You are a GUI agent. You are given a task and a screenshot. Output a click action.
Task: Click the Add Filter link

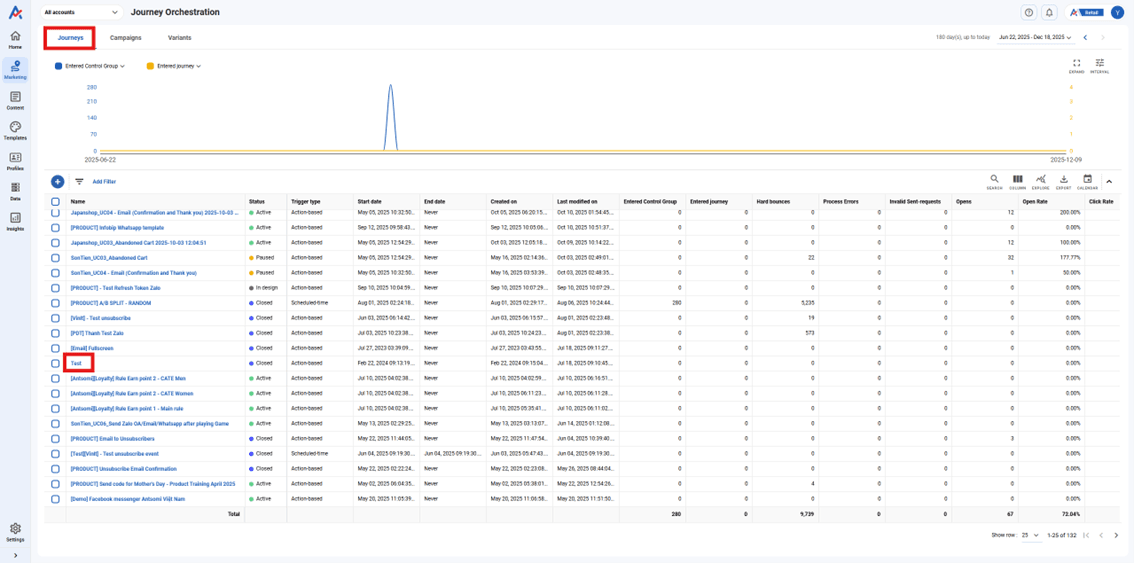[104, 182]
